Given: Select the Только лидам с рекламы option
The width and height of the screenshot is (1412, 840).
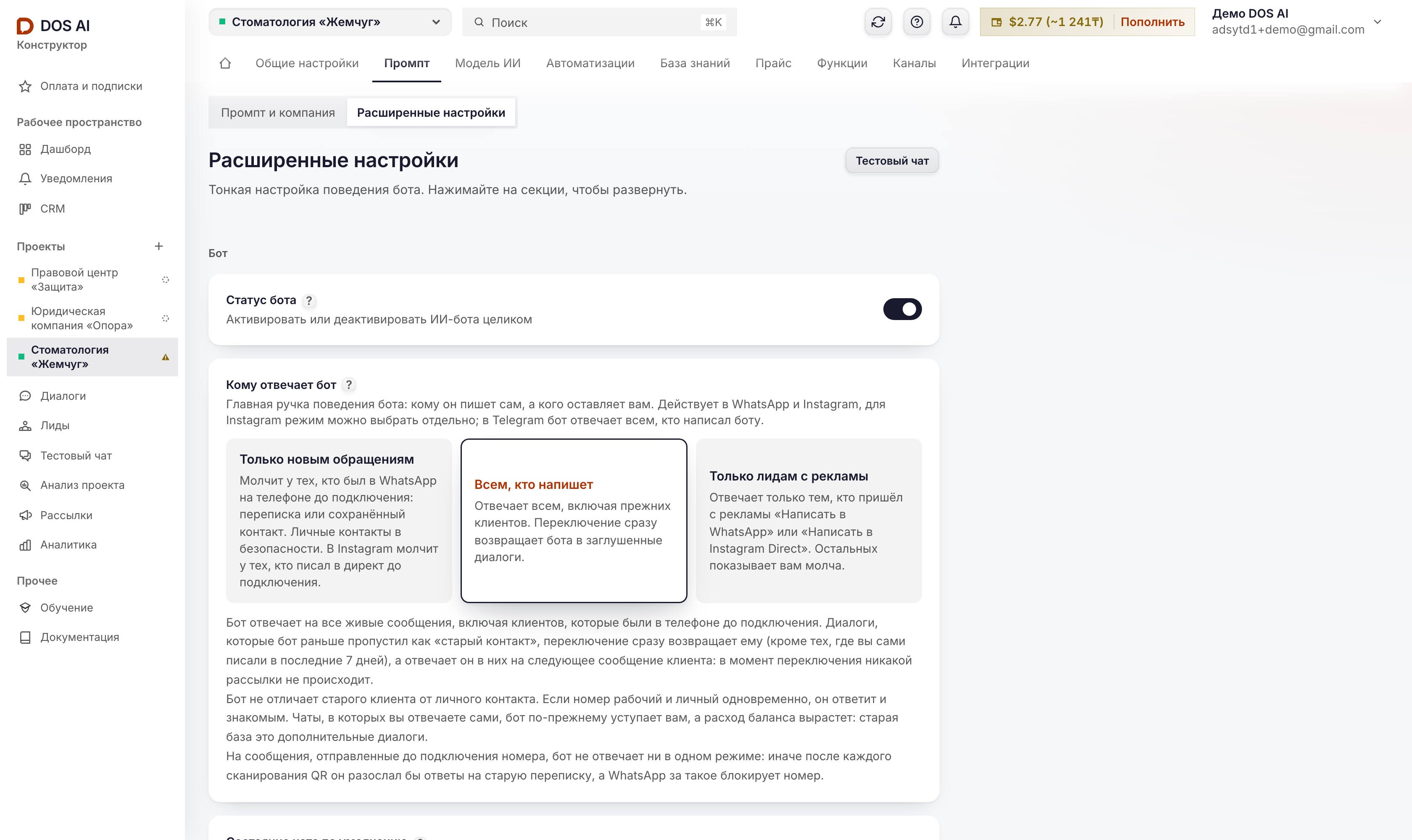Looking at the screenshot, I should [808, 520].
